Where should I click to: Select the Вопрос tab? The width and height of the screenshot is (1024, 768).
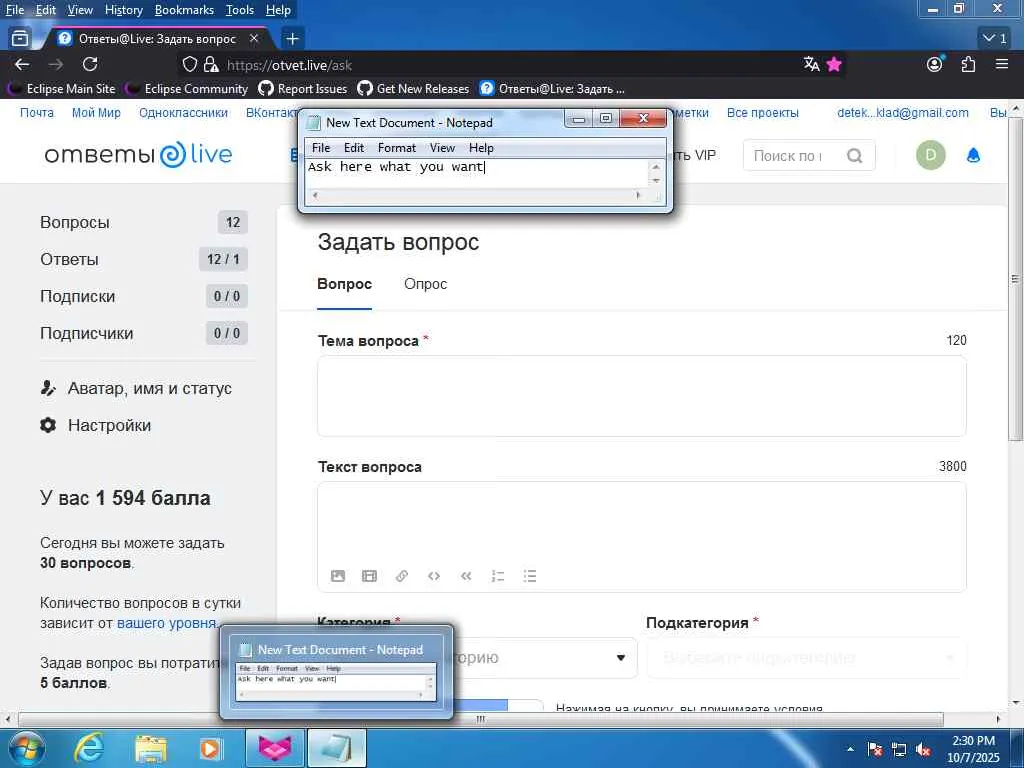[x=344, y=284]
